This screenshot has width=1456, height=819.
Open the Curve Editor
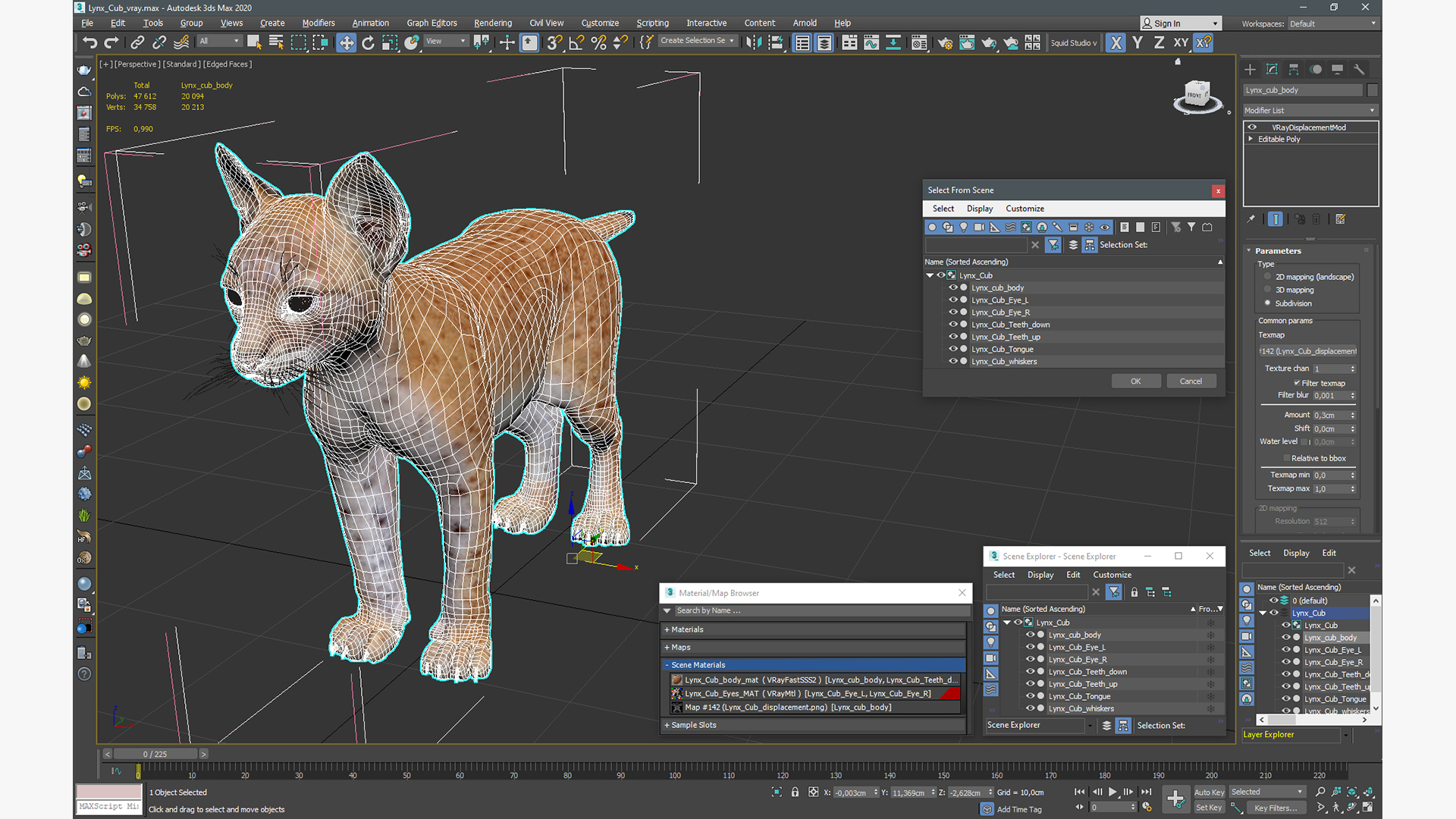click(x=871, y=42)
